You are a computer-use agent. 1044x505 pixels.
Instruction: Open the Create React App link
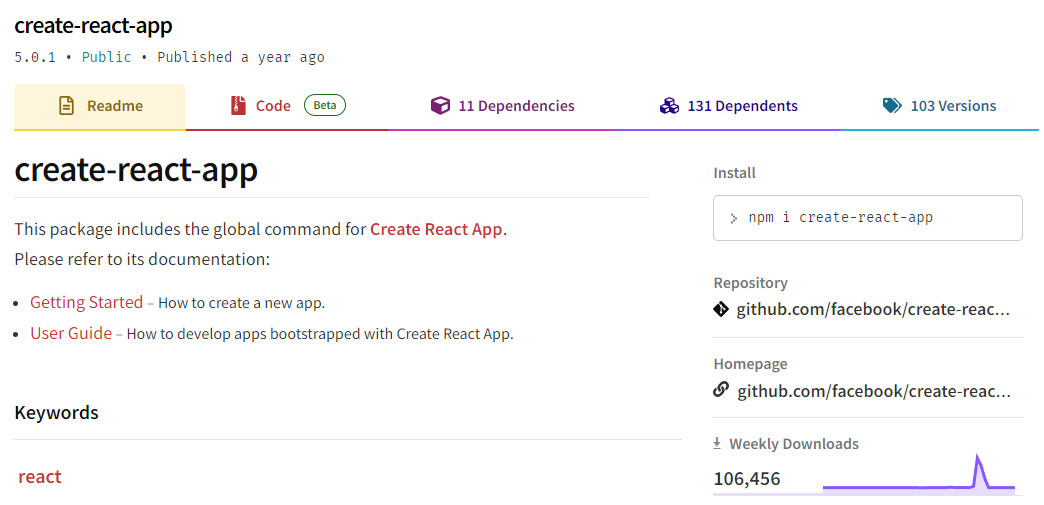tap(436, 229)
